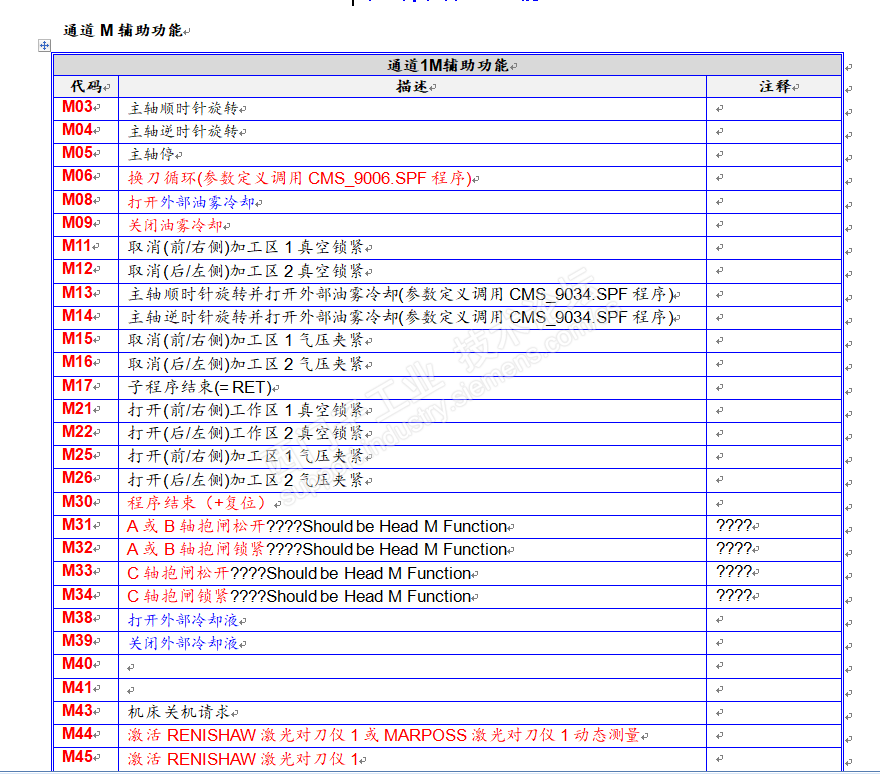Click the ???? note in M34 row
Viewport: 880px width, 774px height.
click(x=734, y=596)
